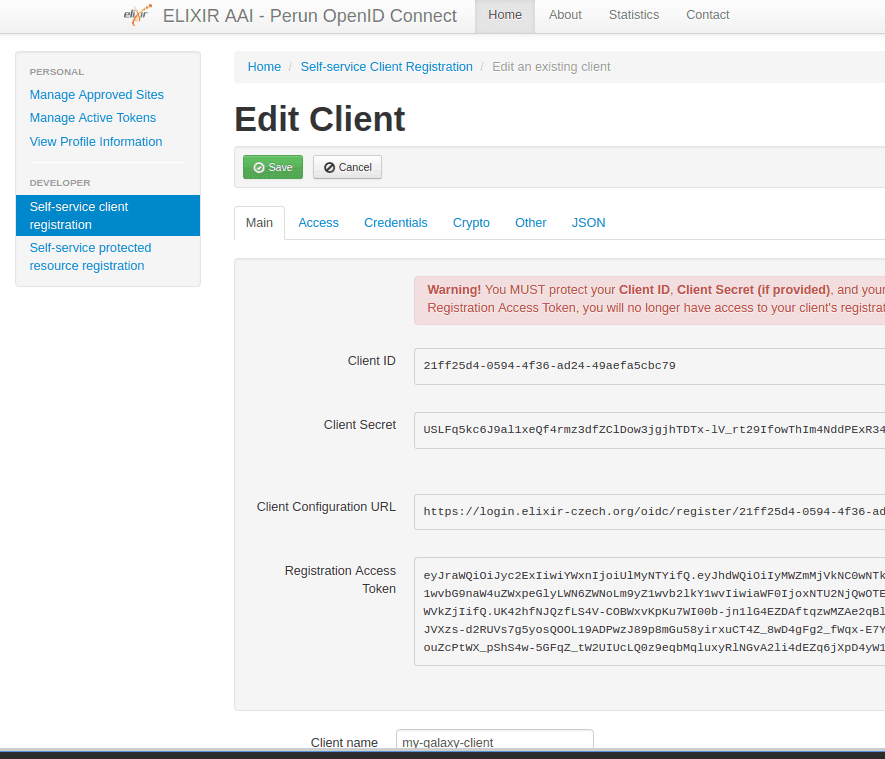Click Home in the breadcrumb
The height and width of the screenshot is (759, 885).
click(x=264, y=67)
